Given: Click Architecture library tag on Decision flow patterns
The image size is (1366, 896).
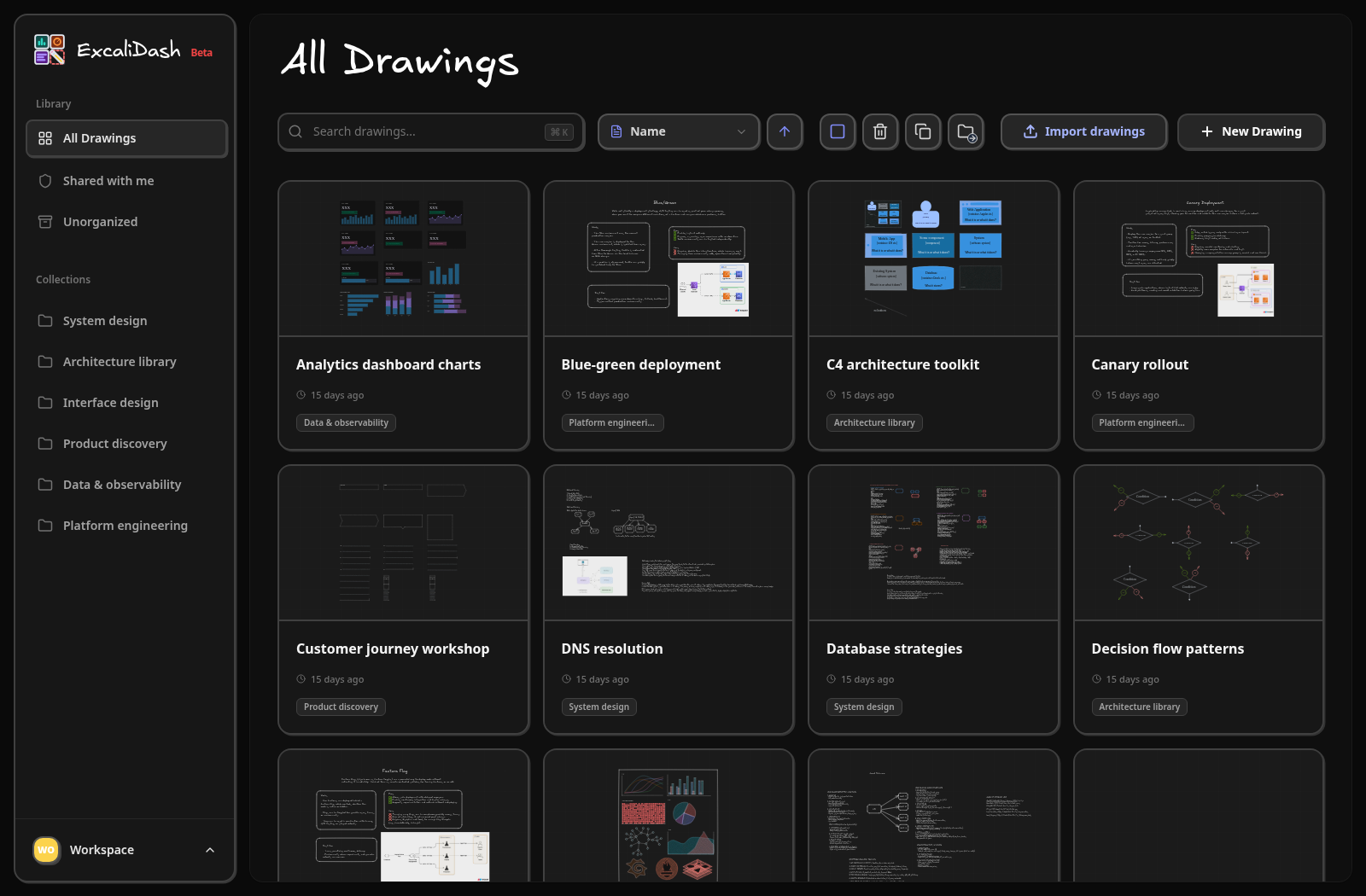Looking at the screenshot, I should 1140,707.
